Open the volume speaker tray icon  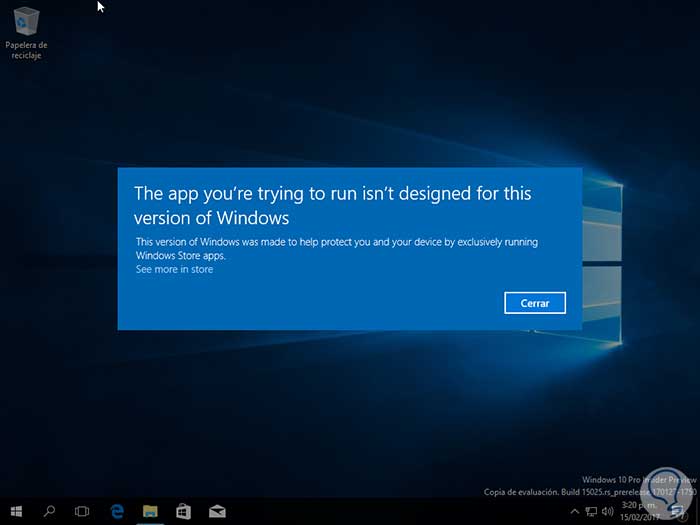(607, 511)
